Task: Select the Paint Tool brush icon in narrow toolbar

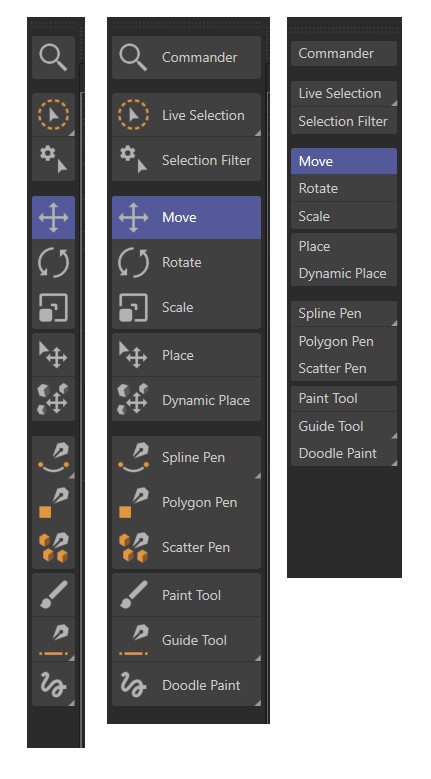Action: point(54,595)
